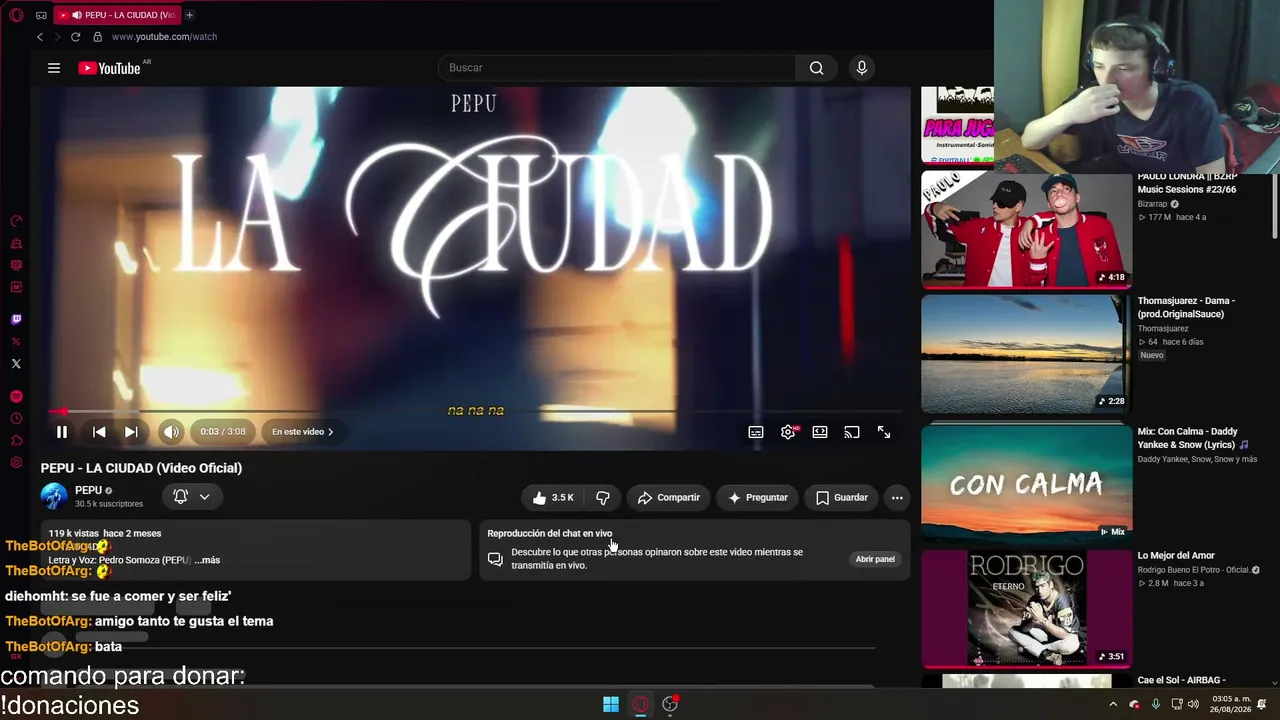Viewport: 1280px width, 720px height.
Task: Open GX Corner gamepad icon
Action: tap(41, 15)
